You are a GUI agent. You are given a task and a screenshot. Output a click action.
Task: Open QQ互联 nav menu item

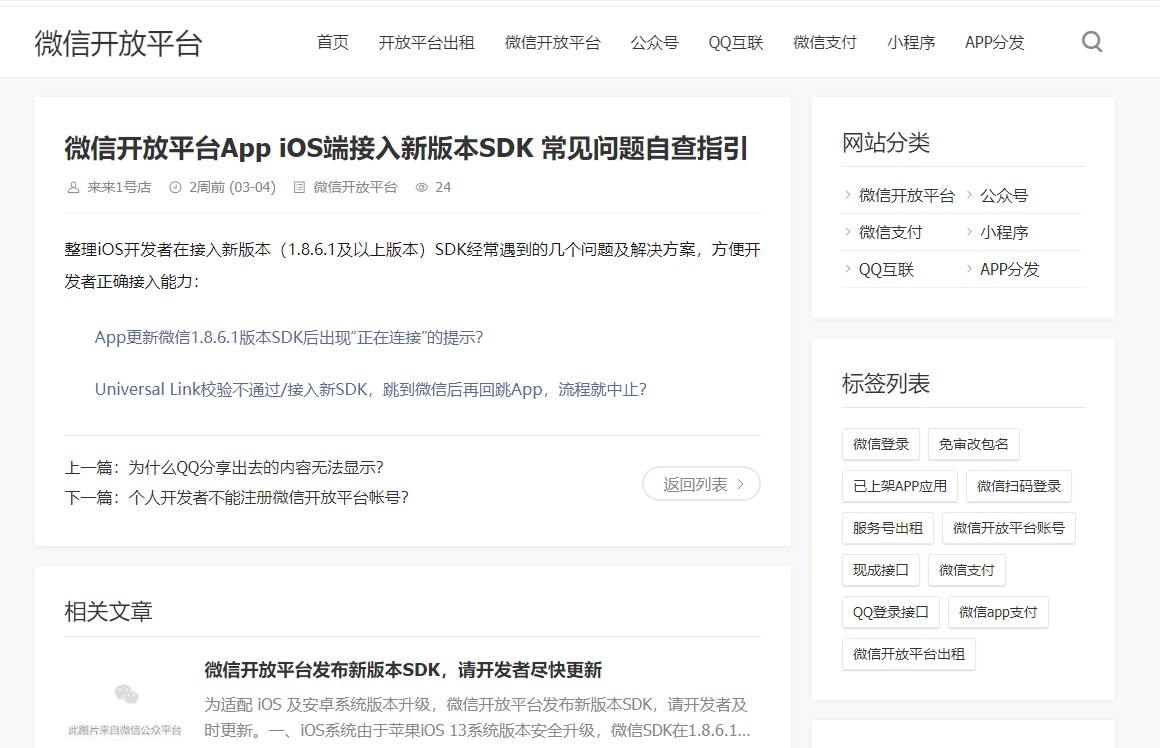736,42
